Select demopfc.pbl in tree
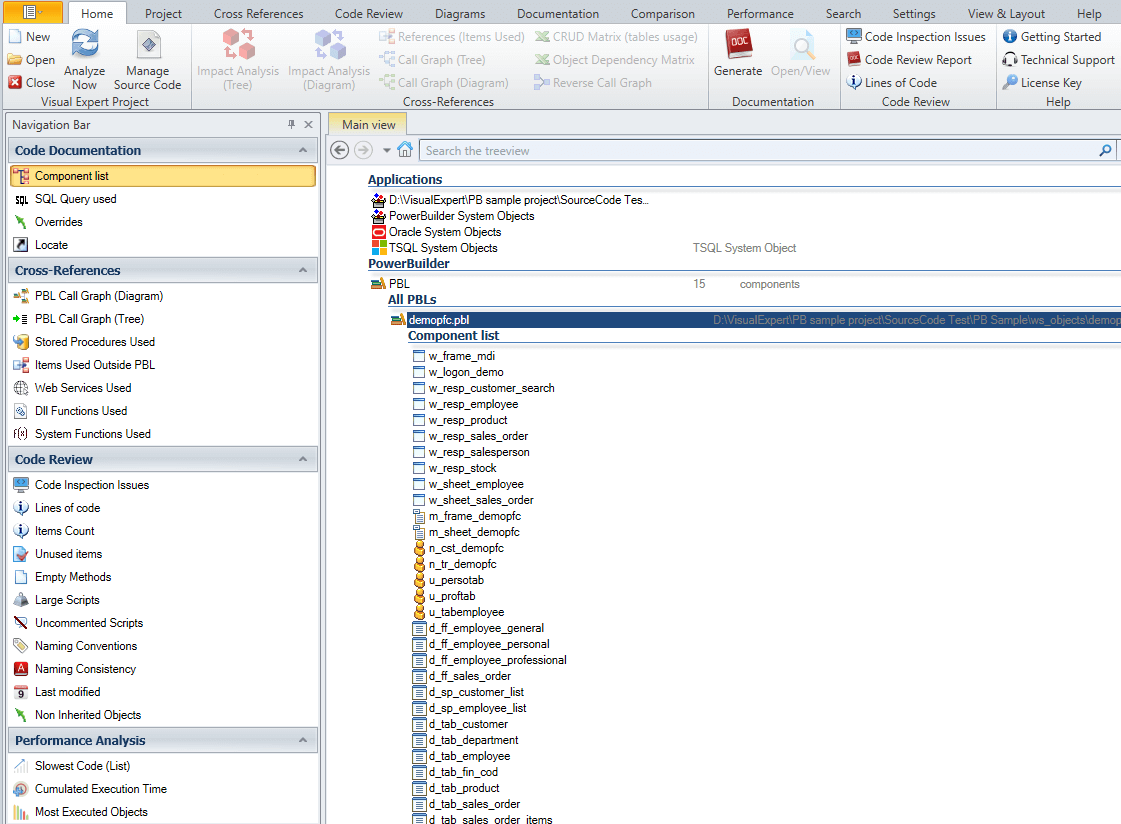The height and width of the screenshot is (824, 1121). (x=439, y=320)
